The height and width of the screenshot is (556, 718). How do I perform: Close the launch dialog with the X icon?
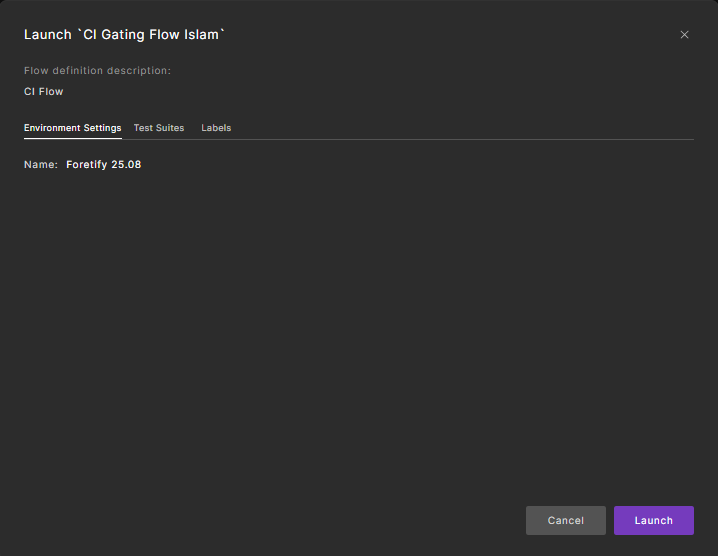[684, 35]
